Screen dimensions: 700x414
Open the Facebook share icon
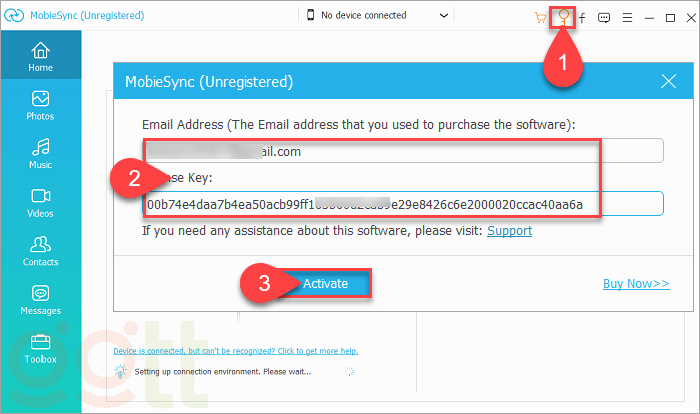tap(582, 17)
